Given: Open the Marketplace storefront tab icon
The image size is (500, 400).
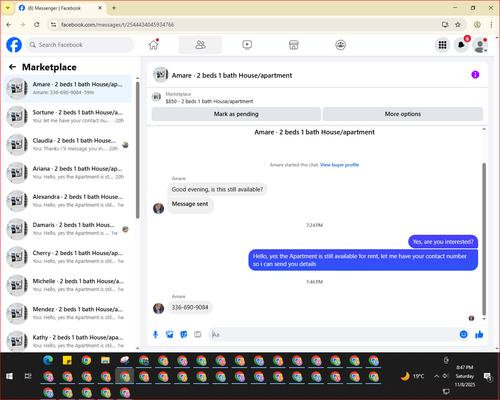Looking at the screenshot, I should click(x=294, y=45).
